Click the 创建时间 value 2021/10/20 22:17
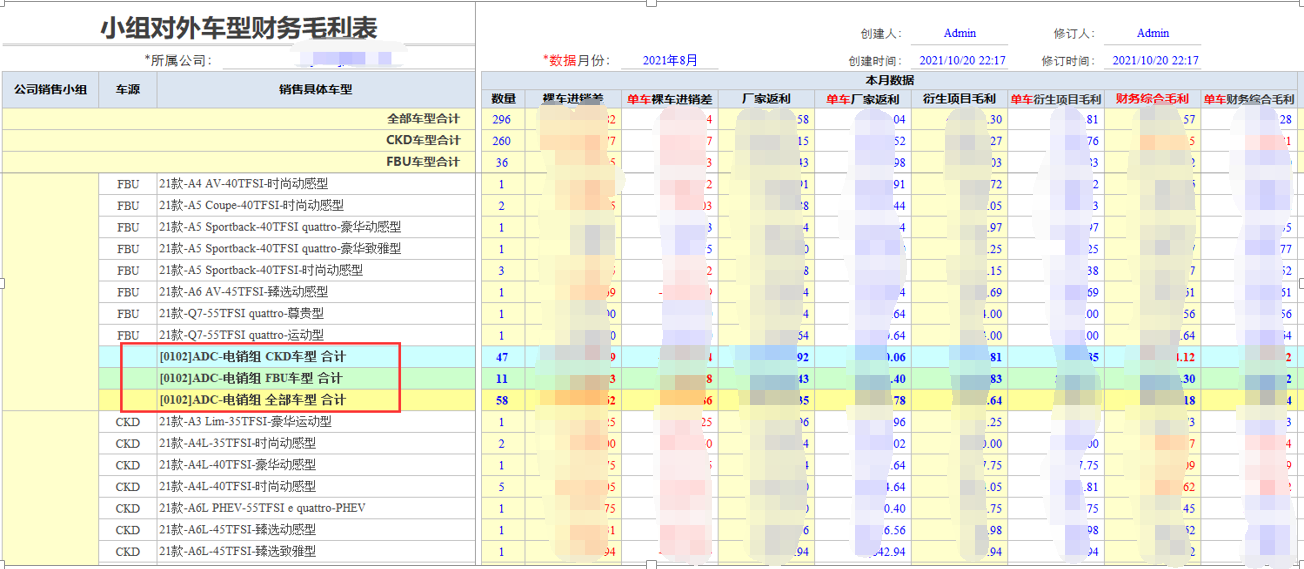 pyautogui.click(x=961, y=60)
